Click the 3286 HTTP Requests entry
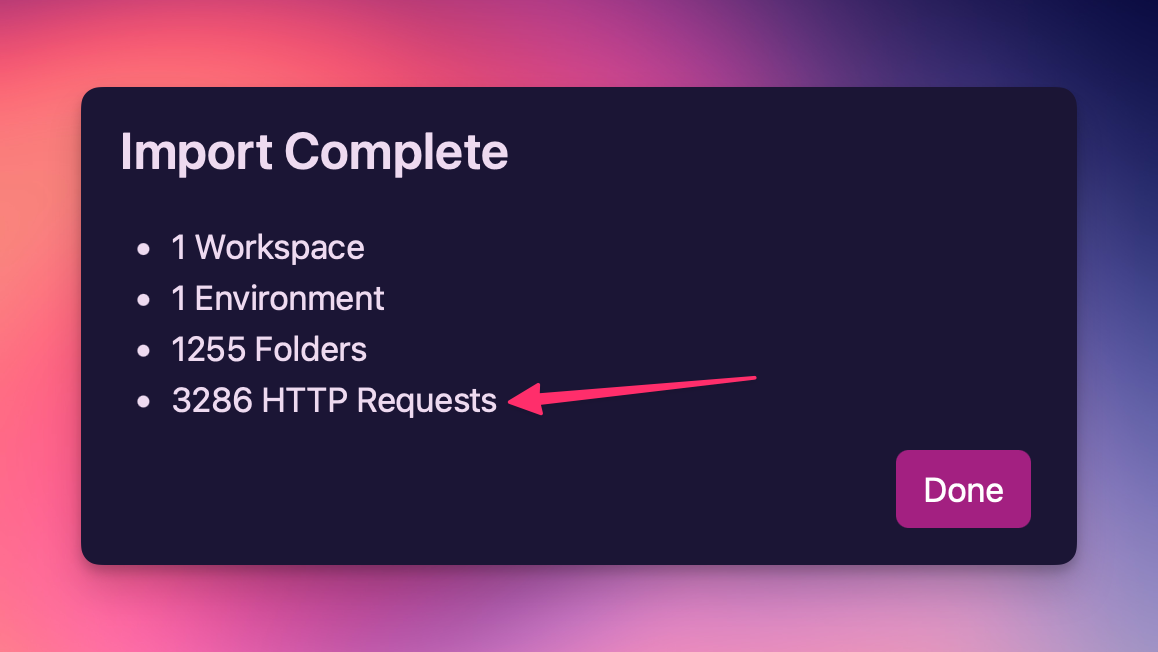The image size is (1158, 652). [334, 400]
